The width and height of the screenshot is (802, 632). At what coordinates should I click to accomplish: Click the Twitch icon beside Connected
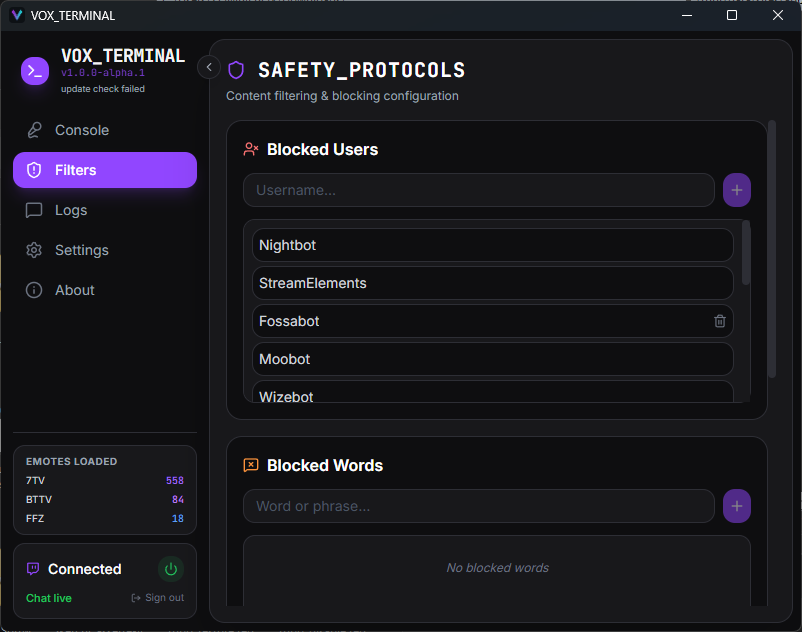33,569
